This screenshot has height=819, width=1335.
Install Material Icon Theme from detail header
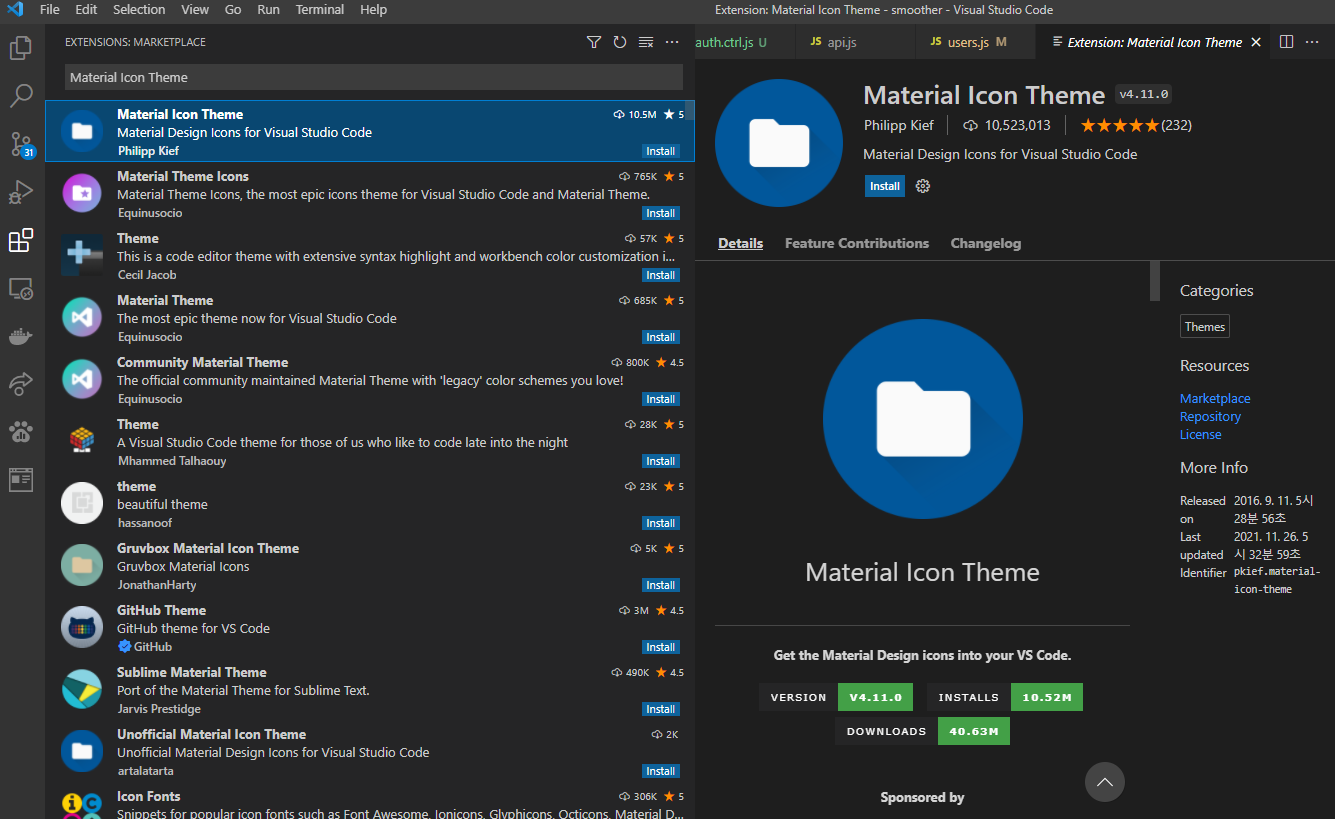tap(885, 186)
